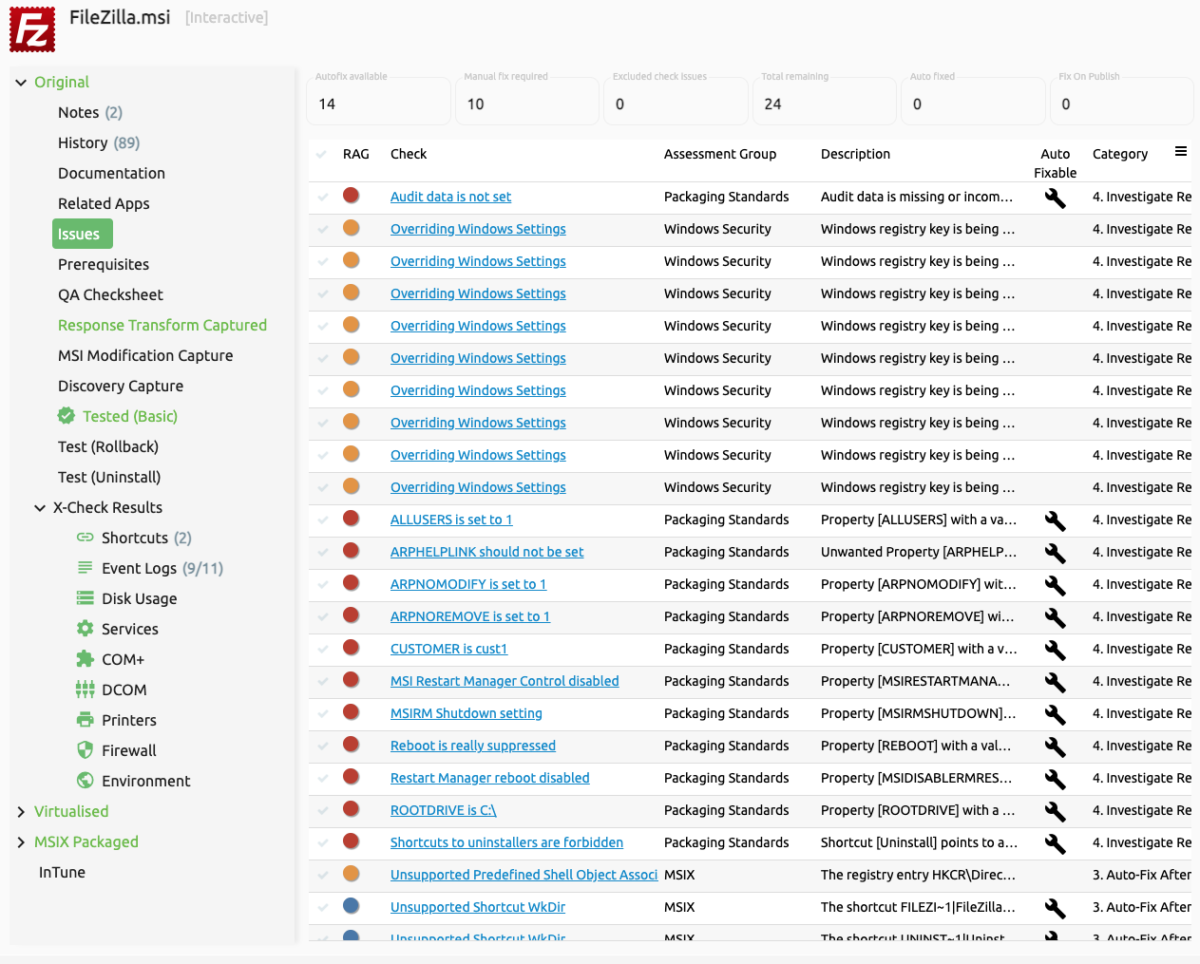Click autofix wrench for uninstaller shortcuts row
Image resolution: width=1200 pixels, height=964 pixels.
tap(1055, 843)
